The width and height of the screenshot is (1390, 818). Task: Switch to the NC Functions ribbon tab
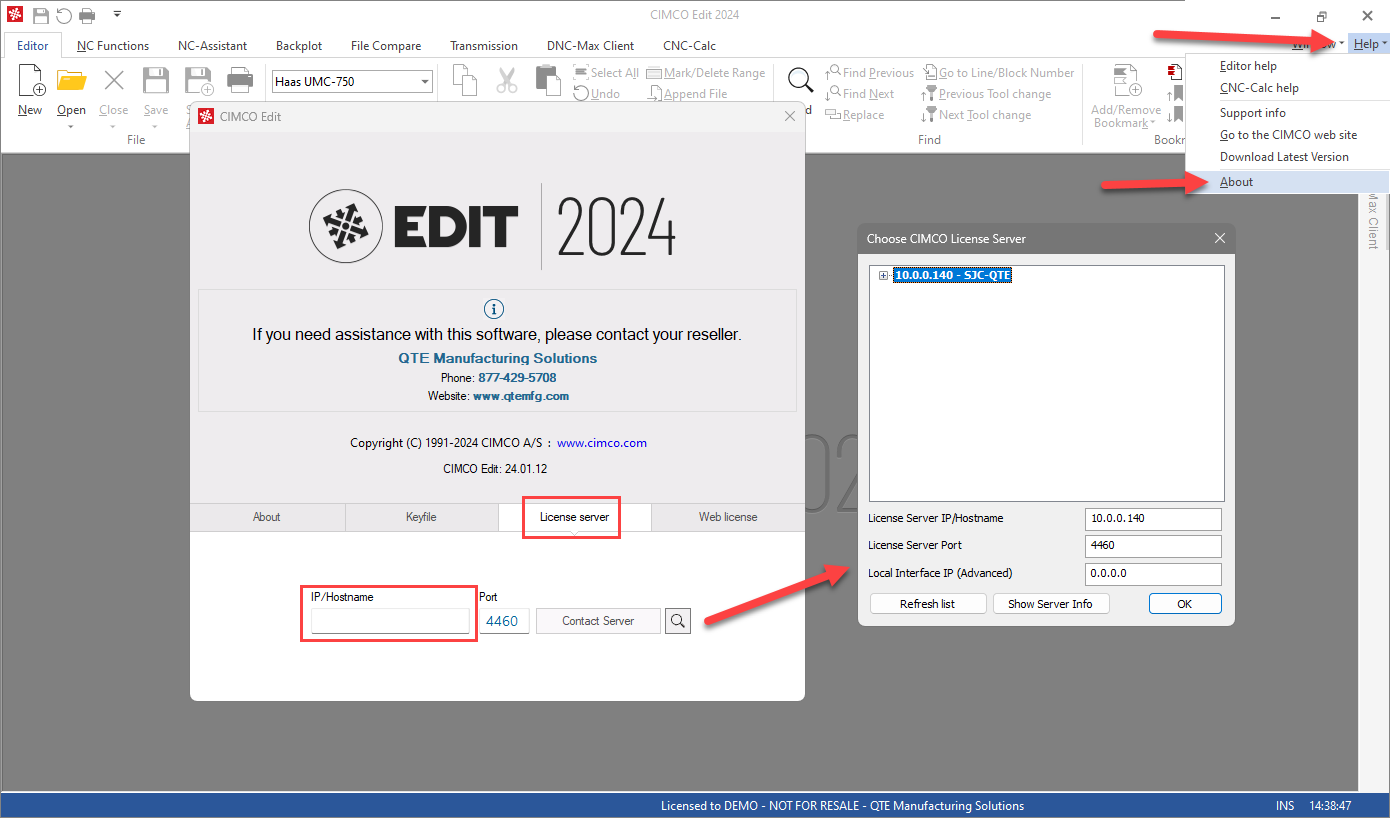(113, 46)
